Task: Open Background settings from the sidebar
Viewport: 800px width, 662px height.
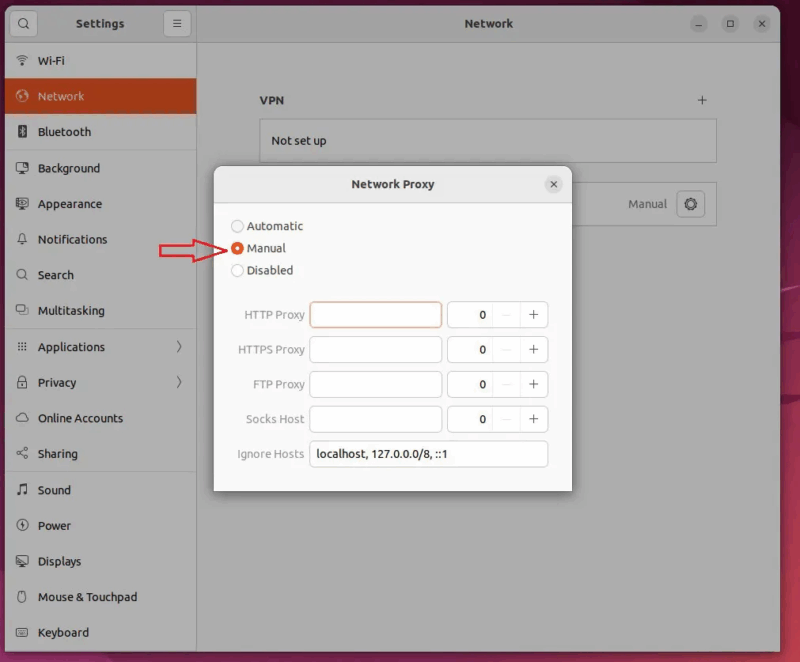Action: pos(21,168)
